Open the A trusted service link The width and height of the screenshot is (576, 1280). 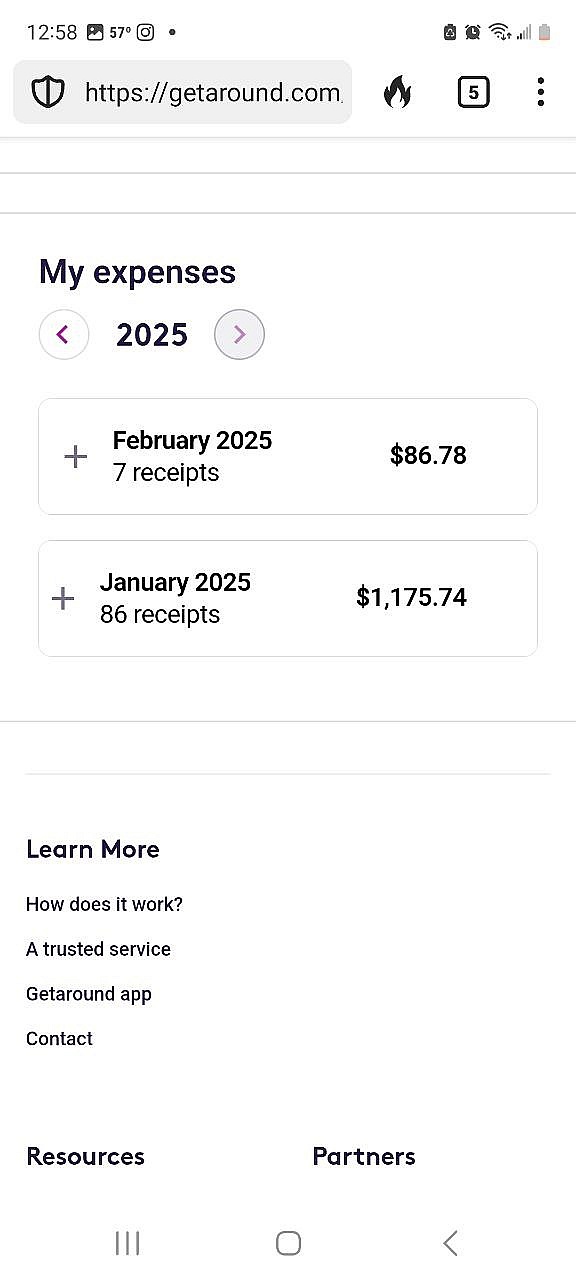pos(98,949)
